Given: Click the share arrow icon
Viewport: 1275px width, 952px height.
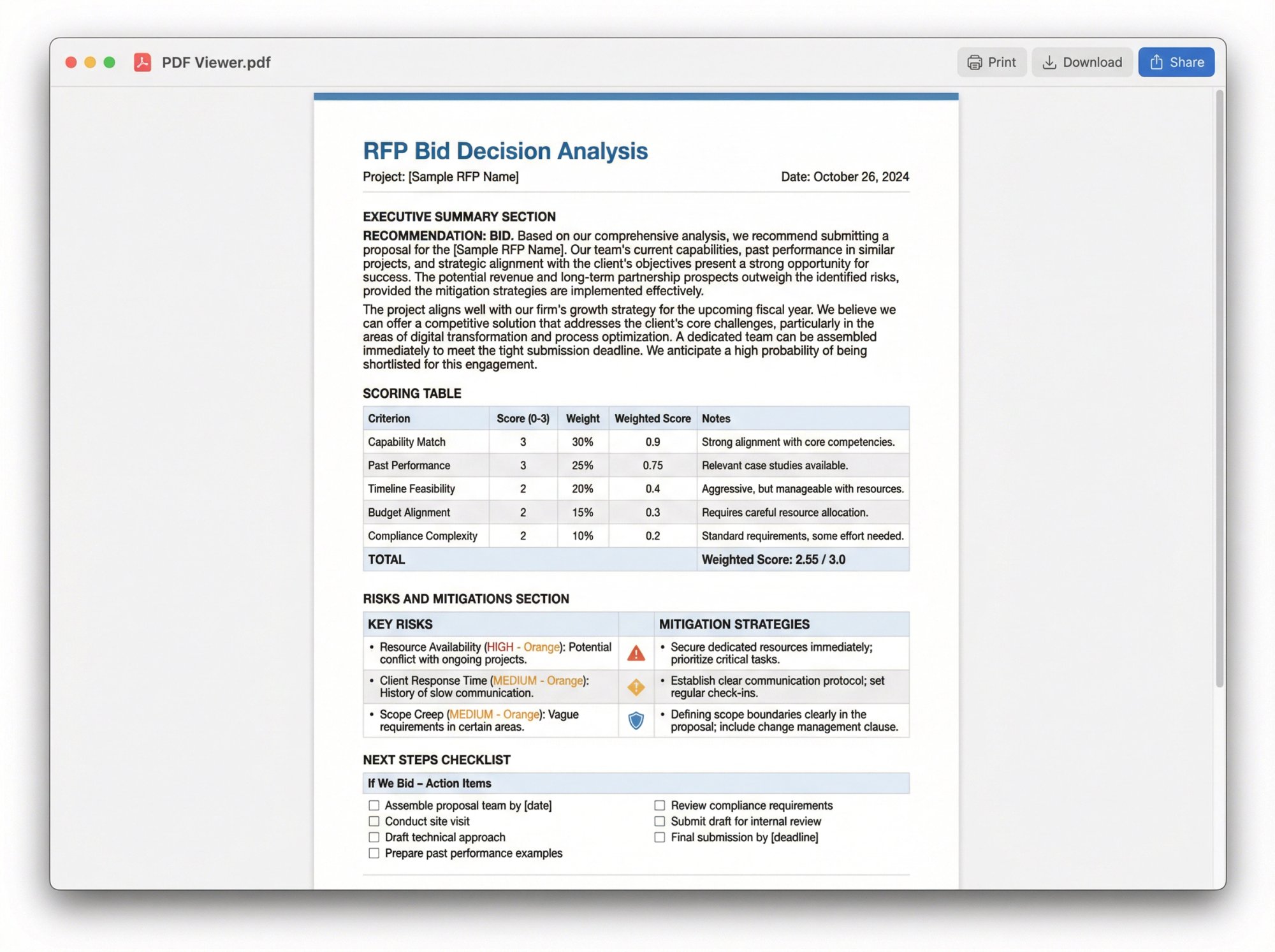Looking at the screenshot, I should pyautogui.click(x=1156, y=62).
